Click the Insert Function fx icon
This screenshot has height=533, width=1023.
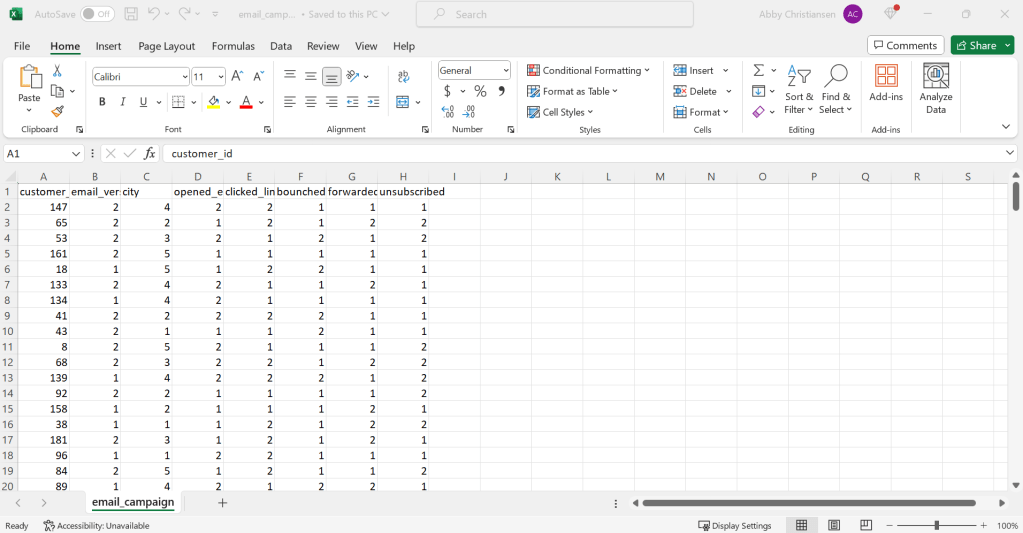pos(150,153)
